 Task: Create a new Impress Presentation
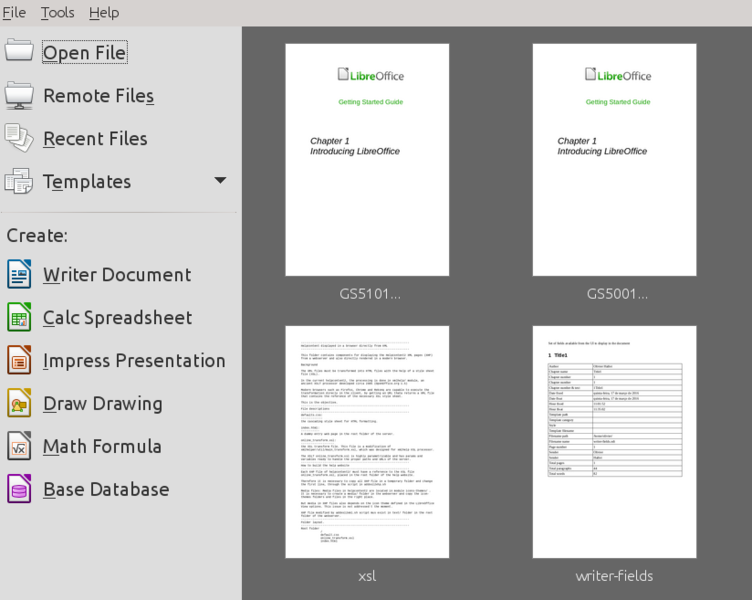134,361
